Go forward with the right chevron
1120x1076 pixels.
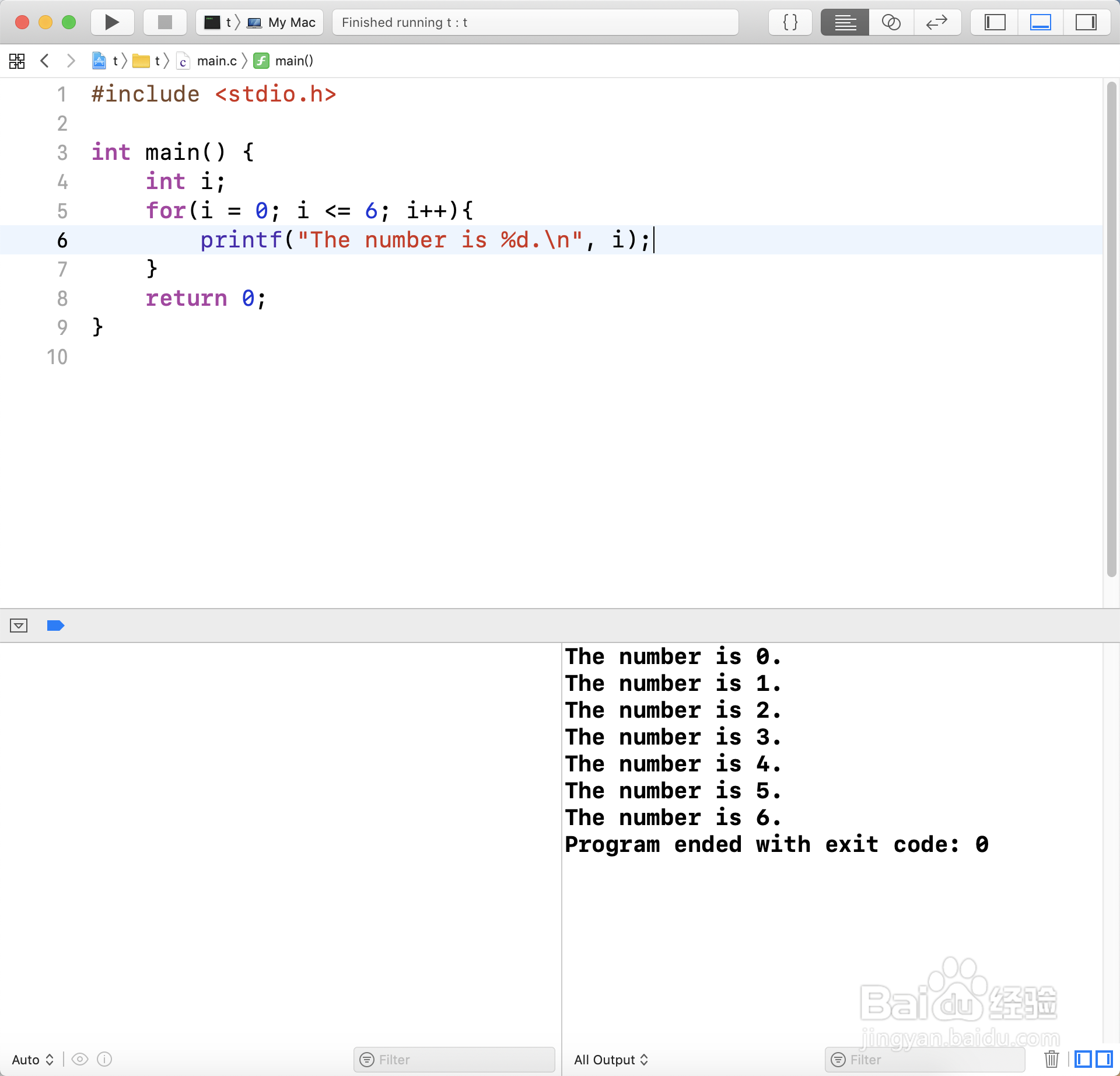coord(71,61)
